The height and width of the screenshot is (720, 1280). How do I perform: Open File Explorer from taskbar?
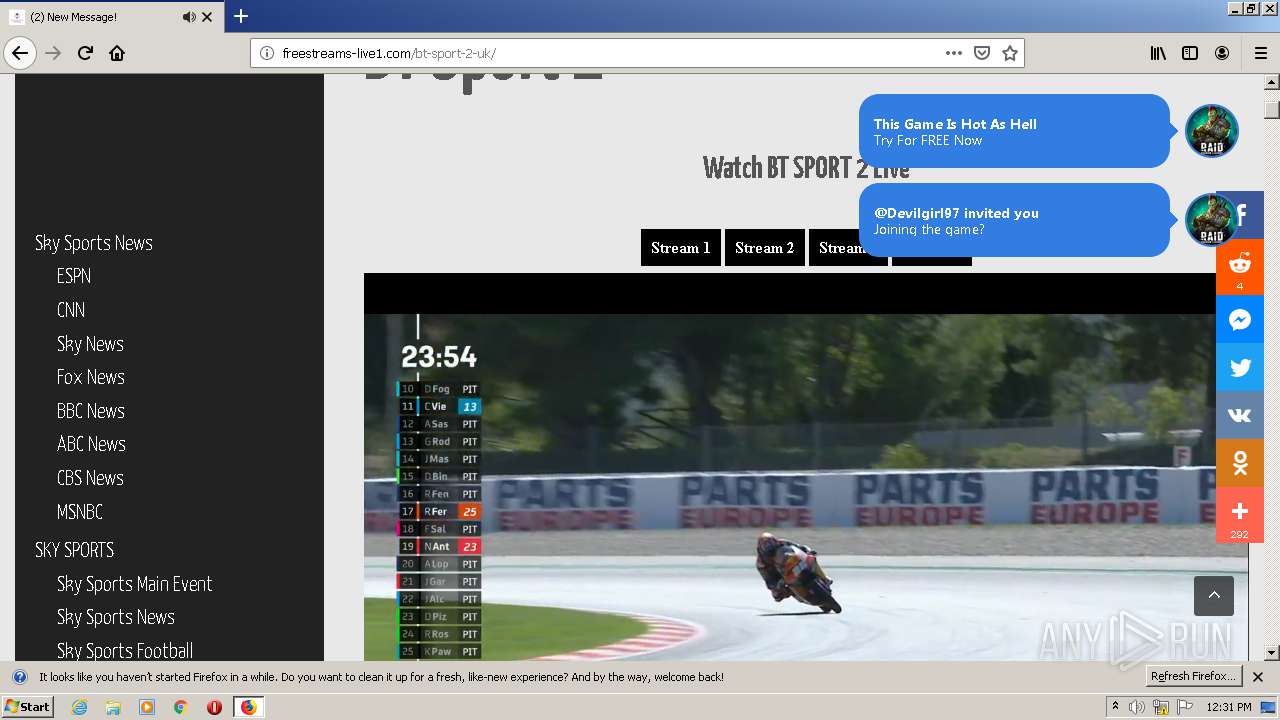(x=113, y=707)
